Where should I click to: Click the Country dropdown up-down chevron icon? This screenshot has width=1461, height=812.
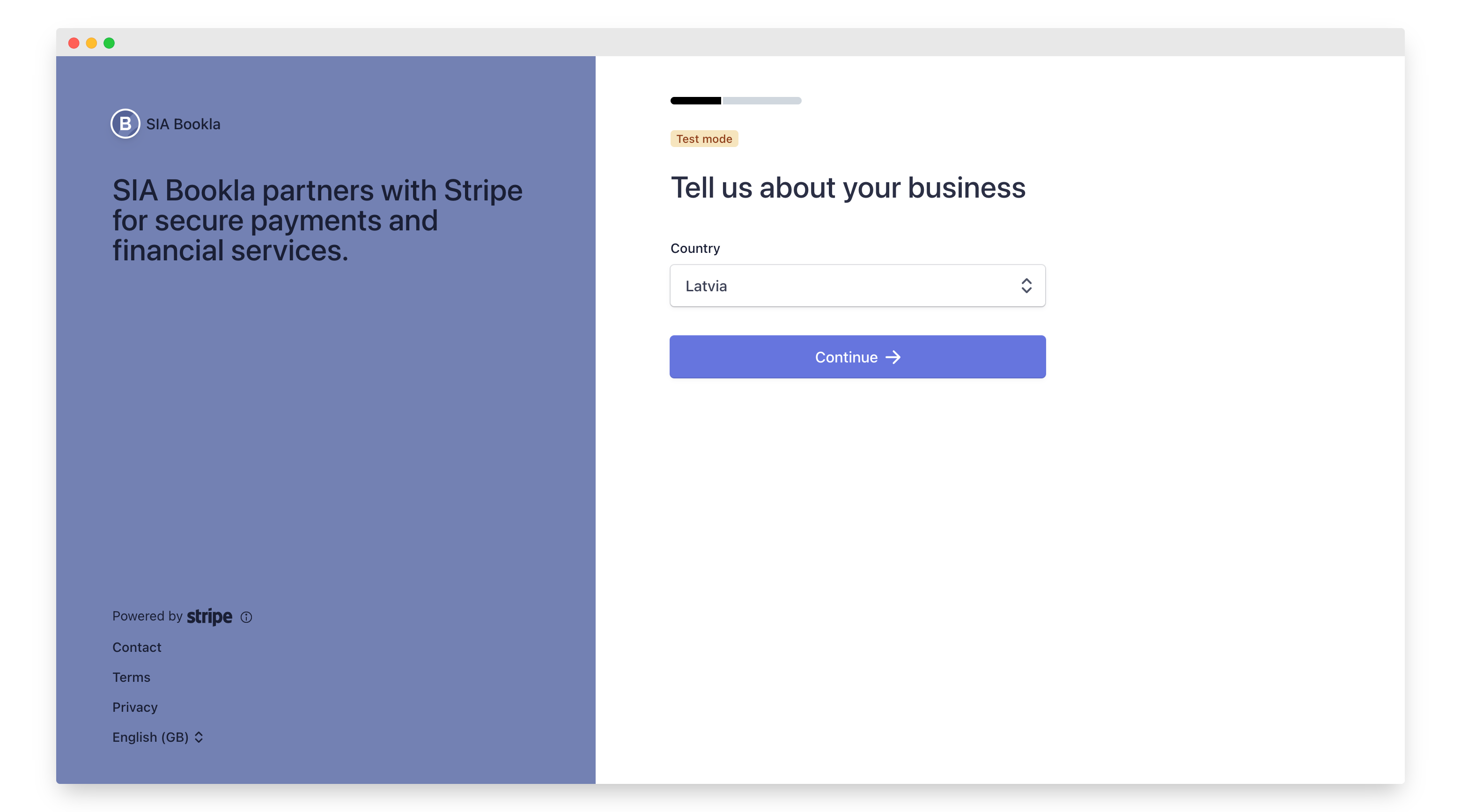(1026, 286)
